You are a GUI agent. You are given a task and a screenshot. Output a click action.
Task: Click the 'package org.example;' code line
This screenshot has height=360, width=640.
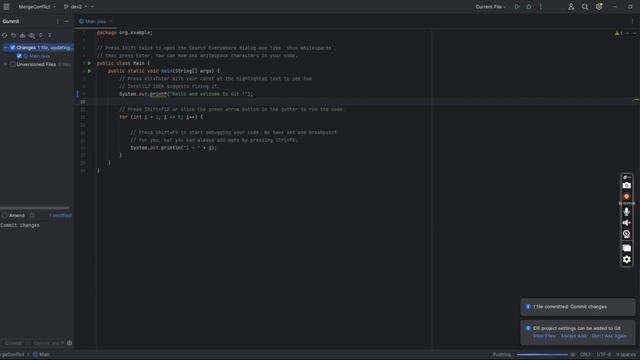[x=124, y=33]
